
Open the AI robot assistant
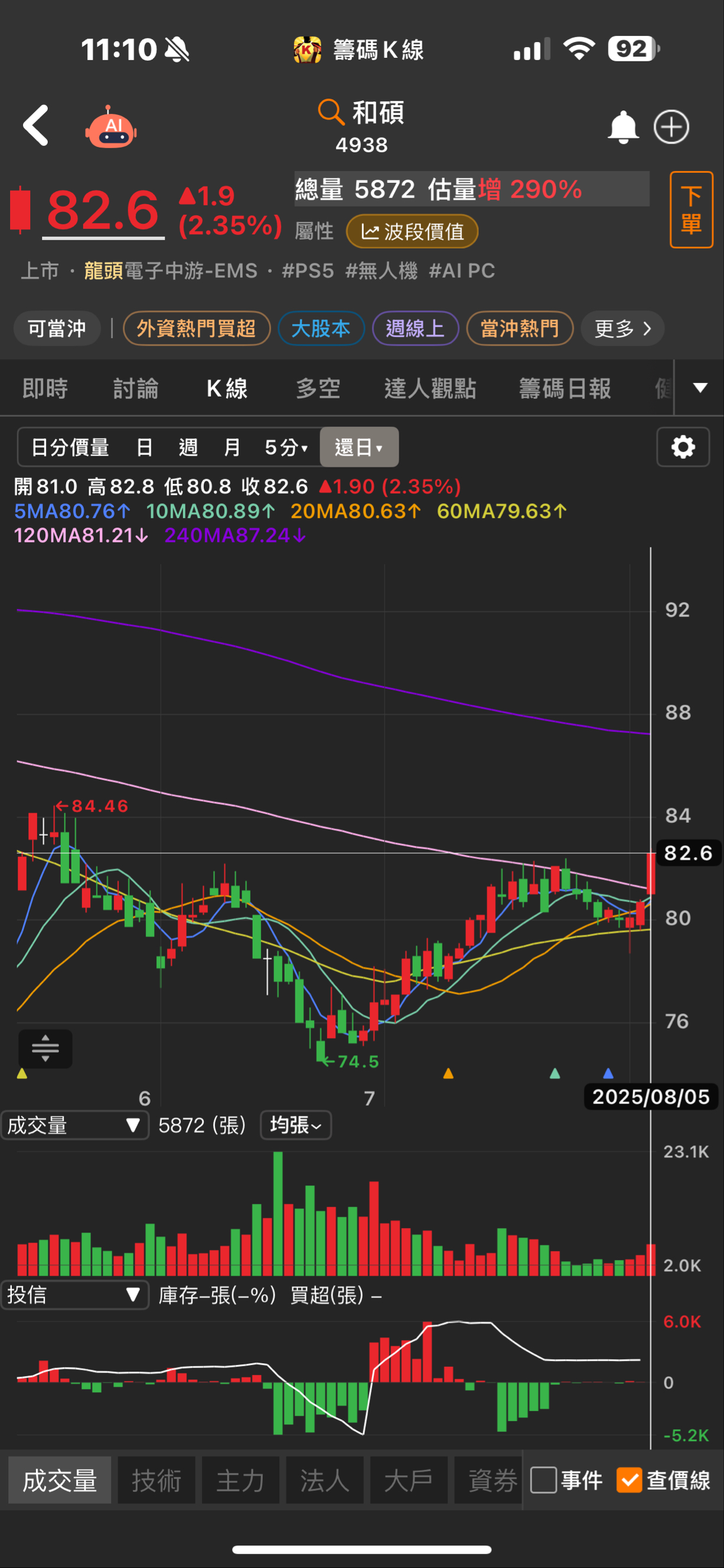111,127
